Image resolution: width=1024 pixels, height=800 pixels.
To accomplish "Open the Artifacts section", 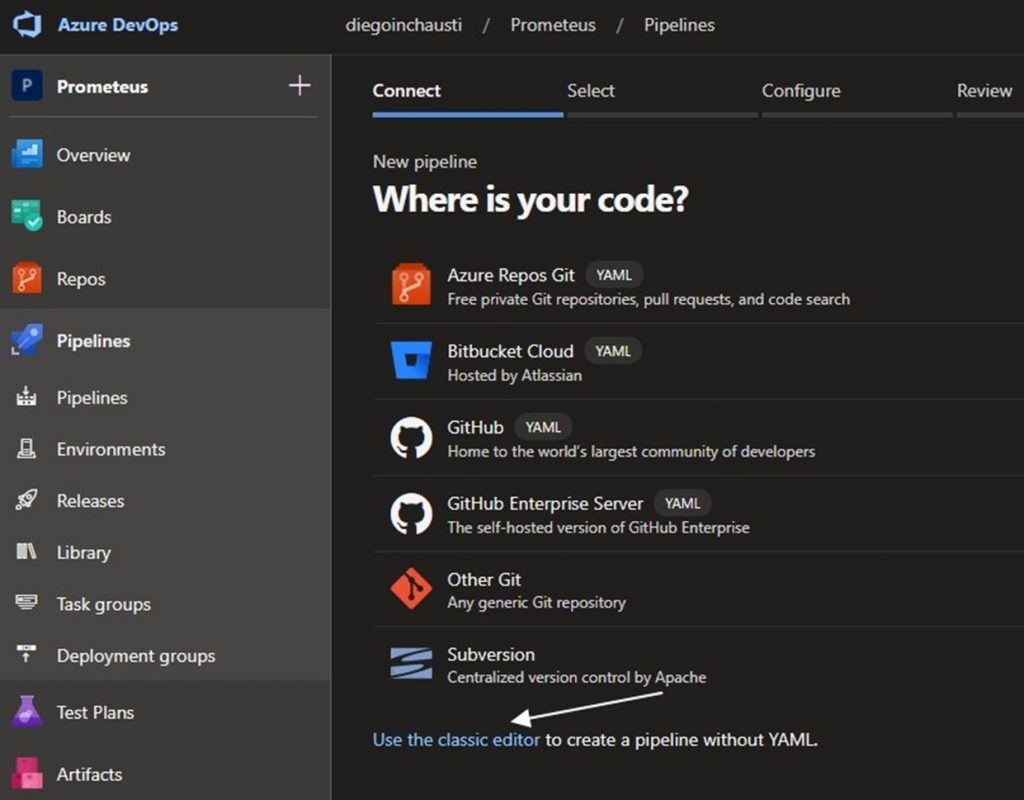I will (90, 774).
